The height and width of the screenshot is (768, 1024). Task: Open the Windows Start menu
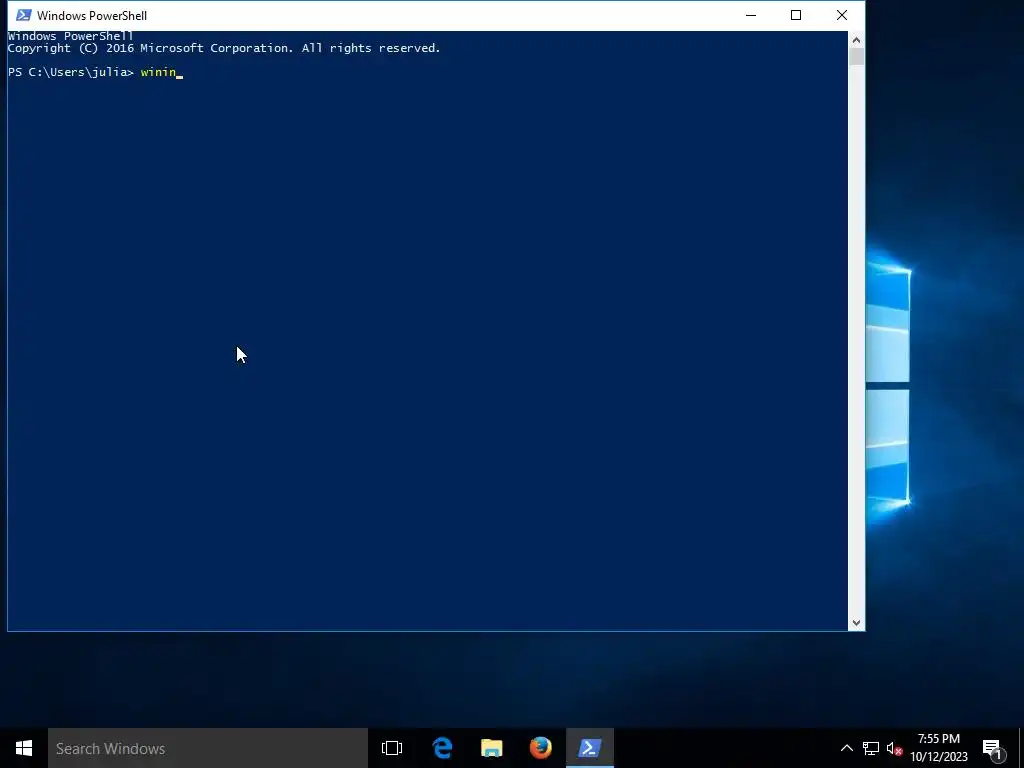(24, 748)
